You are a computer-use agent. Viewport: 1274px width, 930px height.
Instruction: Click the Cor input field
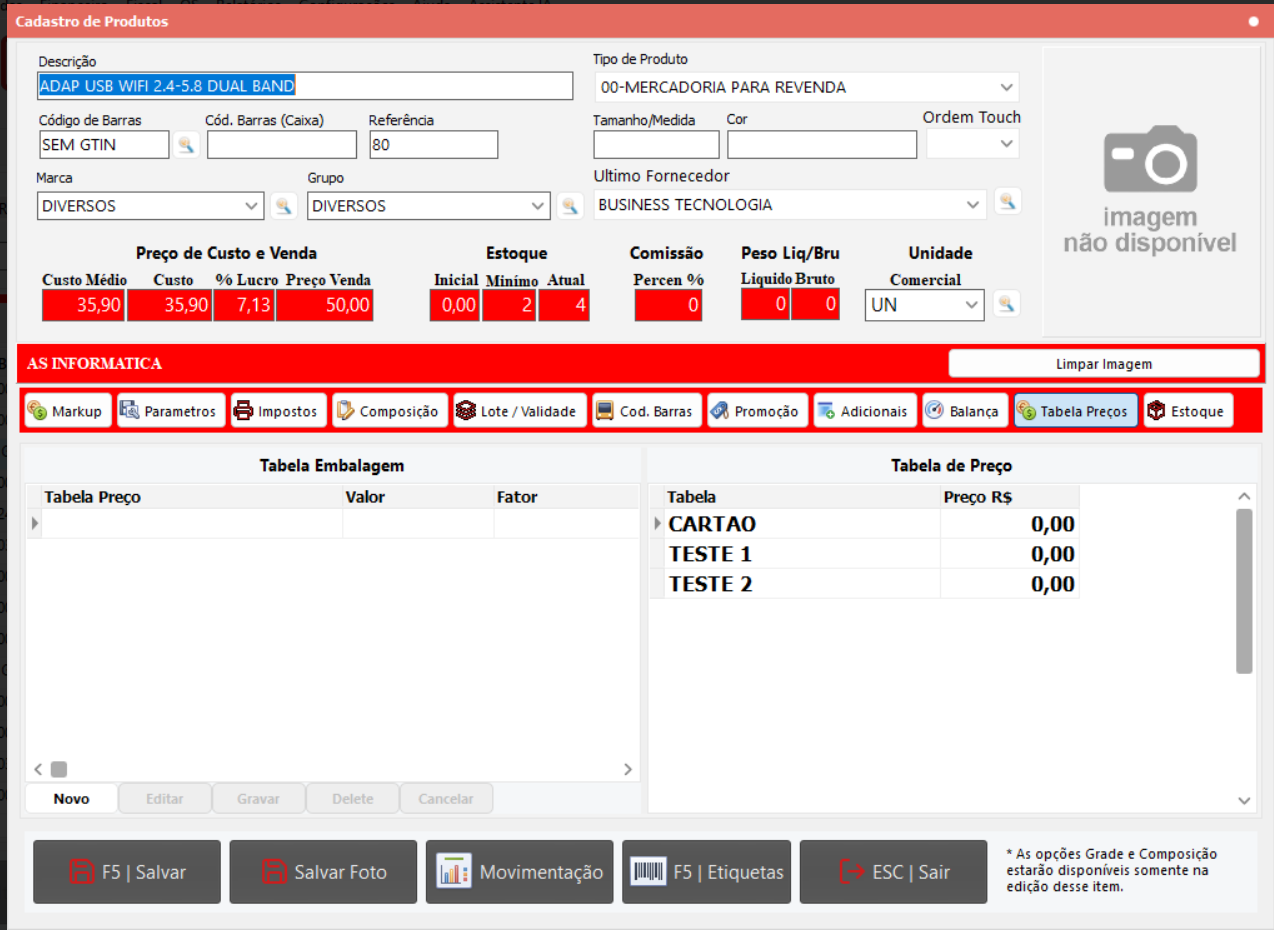click(x=822, y=144)
